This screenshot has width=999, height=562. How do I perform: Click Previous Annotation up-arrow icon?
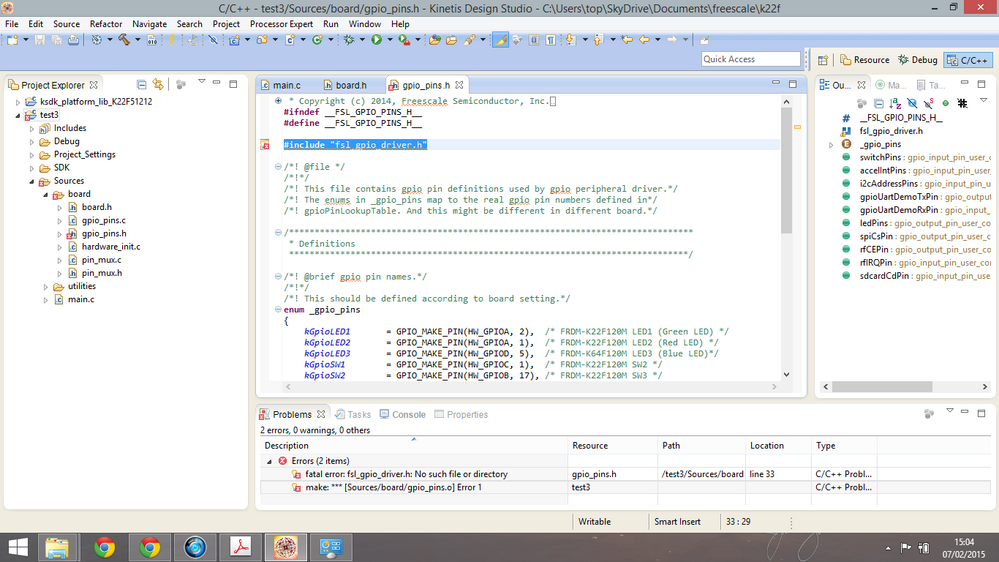597,40
